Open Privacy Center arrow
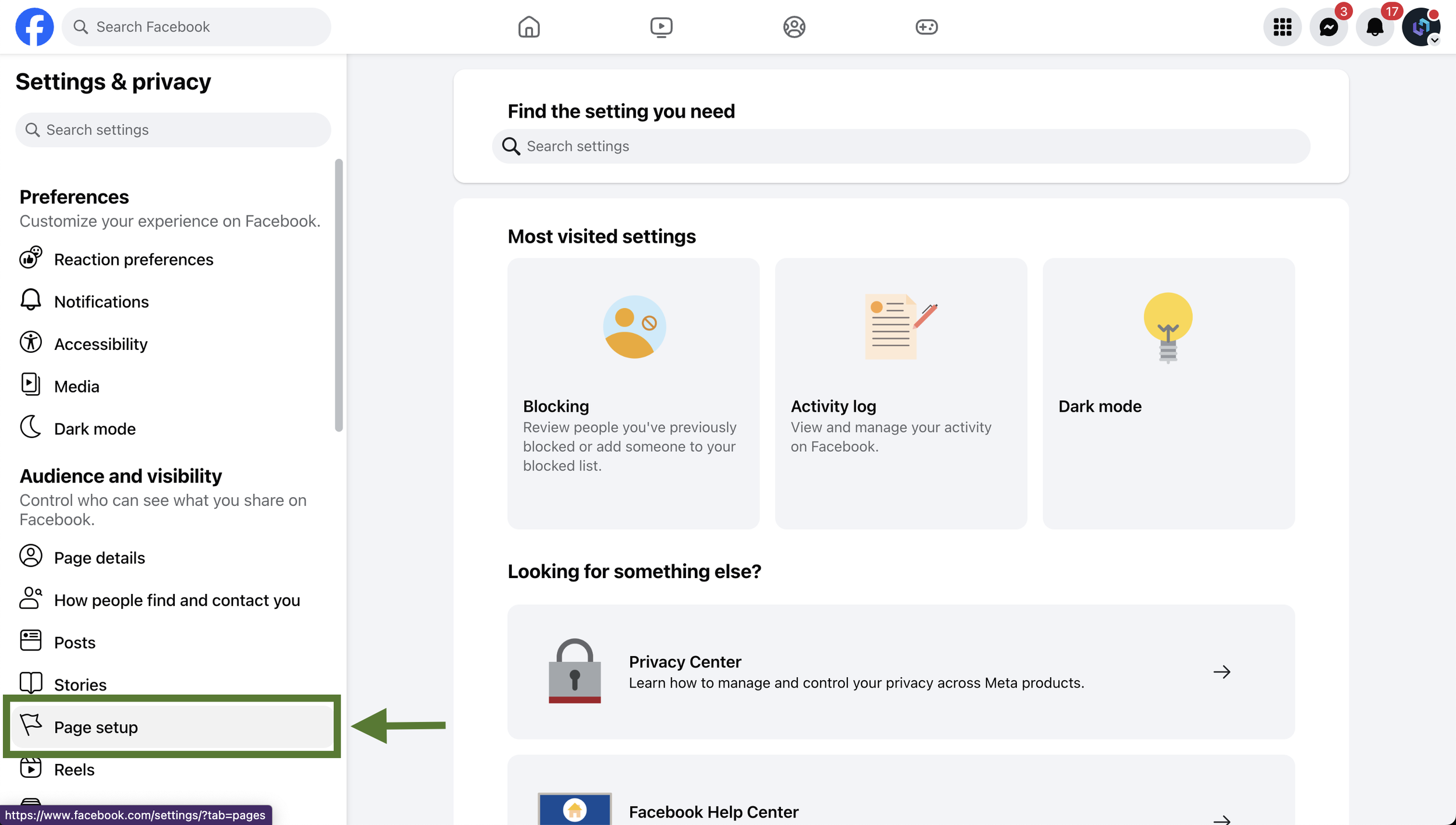This screenshot has width=1456, height=825. 1221,672
